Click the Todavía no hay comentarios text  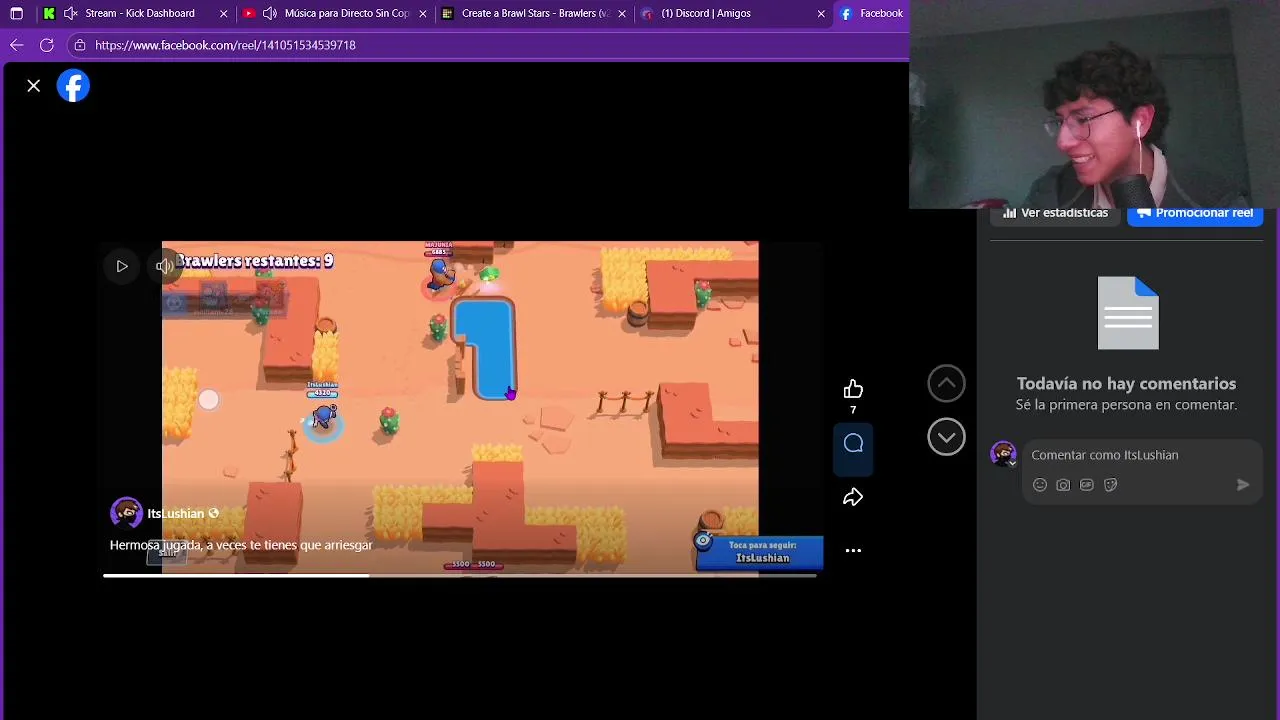coord(1126,384)
